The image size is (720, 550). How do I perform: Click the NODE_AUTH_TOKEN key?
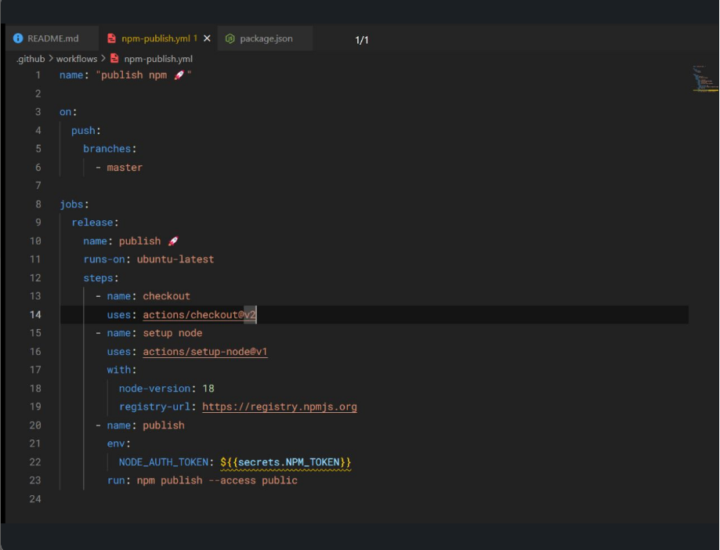pyautogui.click(x=163, y=462)
